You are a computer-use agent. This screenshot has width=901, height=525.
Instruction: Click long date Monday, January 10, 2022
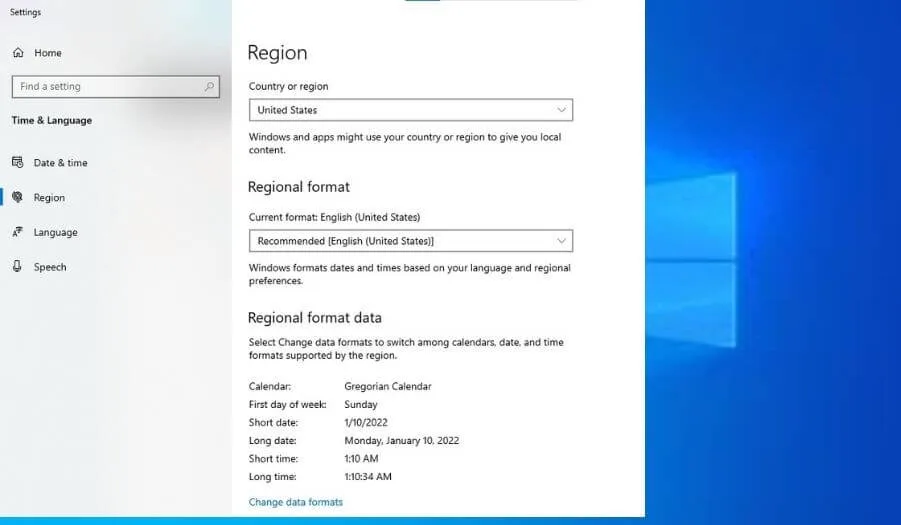tap(402, 441)
